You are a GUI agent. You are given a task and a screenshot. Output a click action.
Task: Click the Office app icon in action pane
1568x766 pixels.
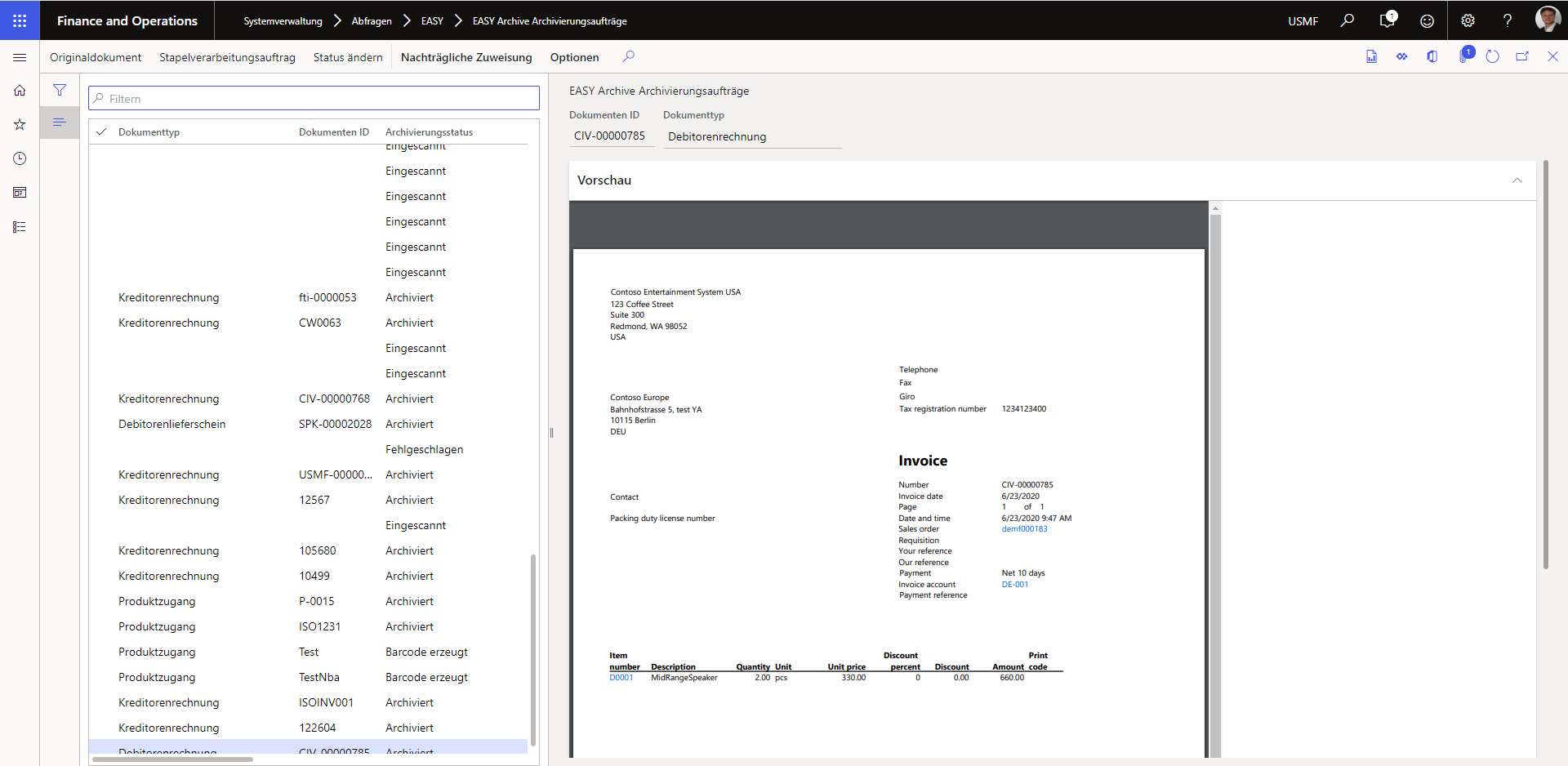1432,56
